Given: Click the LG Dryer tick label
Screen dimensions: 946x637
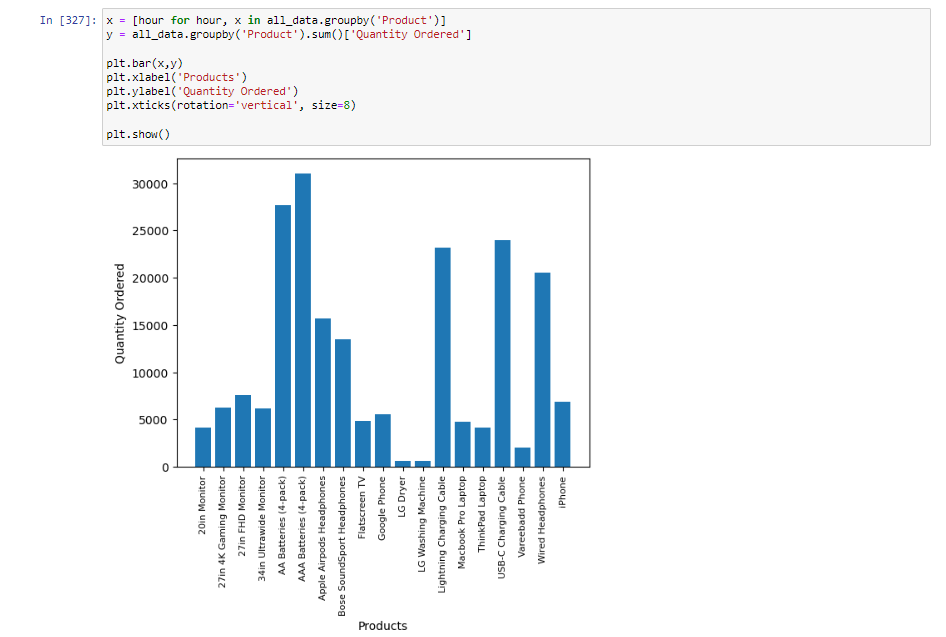Looking at the screenshot, I should click(402, 496).
